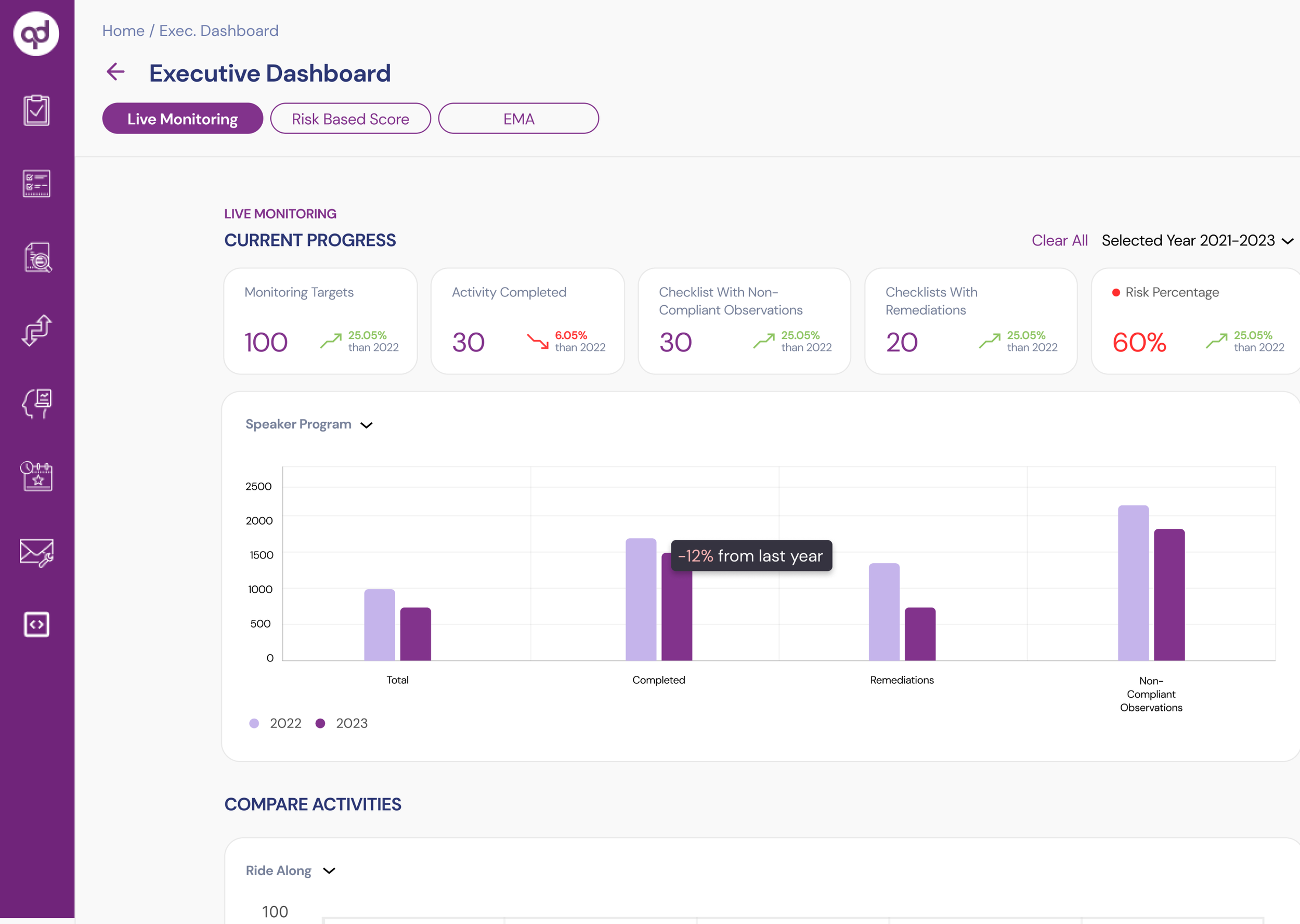Switch to Live Monitoring tab
1300x924 pixels.
pos(183,119)
